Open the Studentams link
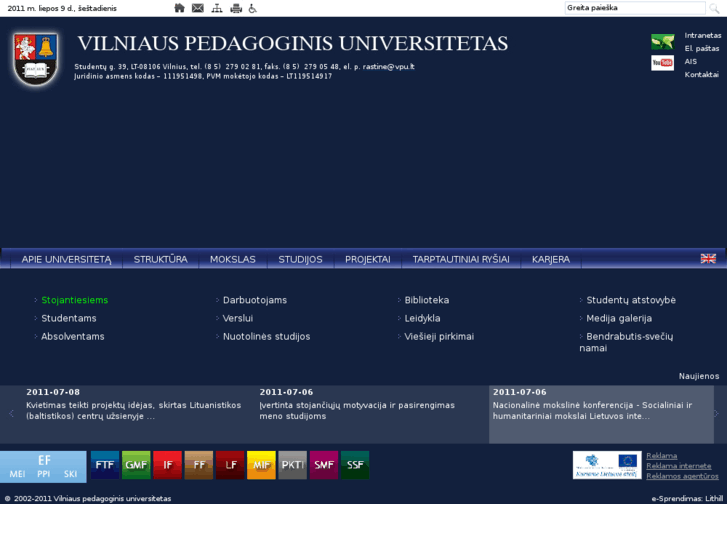The width and height of the screenshot is (727, 545). pyautogui.click(x=69, y=318)
